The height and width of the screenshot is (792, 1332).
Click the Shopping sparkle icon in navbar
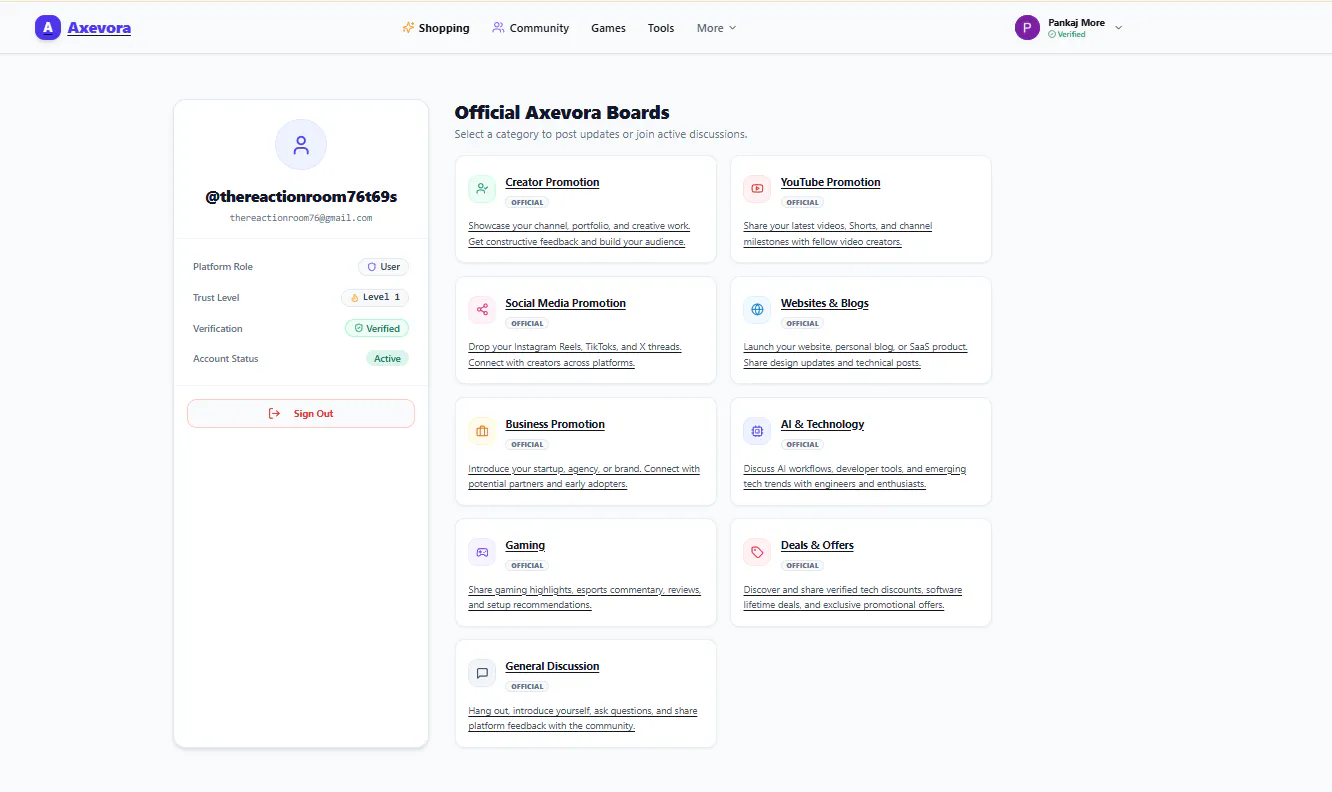[x=408, y=28]
